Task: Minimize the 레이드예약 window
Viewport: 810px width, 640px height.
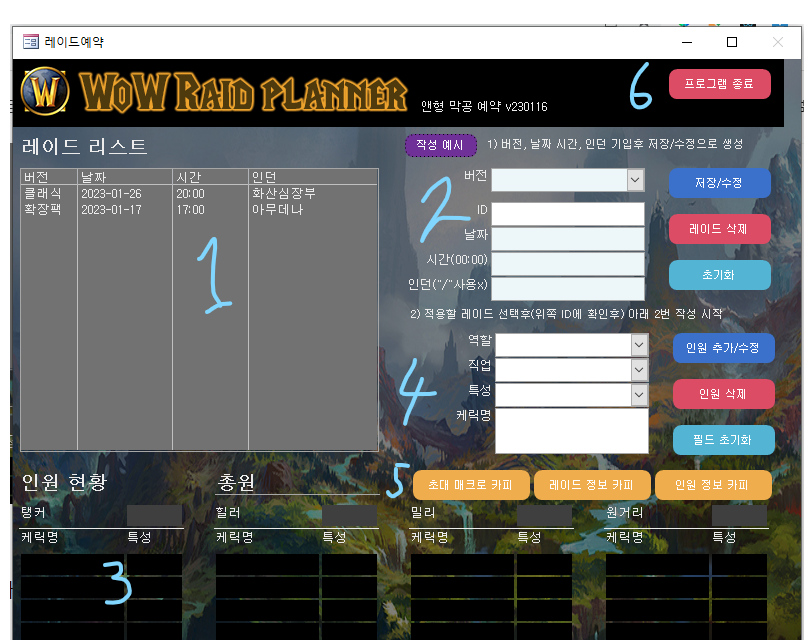Action: coord(687,42)
